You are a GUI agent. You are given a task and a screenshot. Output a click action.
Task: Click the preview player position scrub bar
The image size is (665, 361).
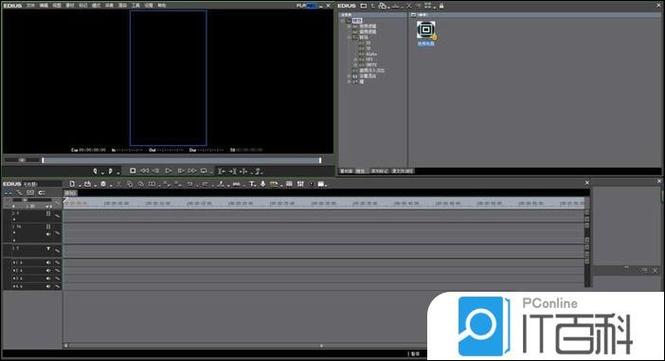pos(182,160)
